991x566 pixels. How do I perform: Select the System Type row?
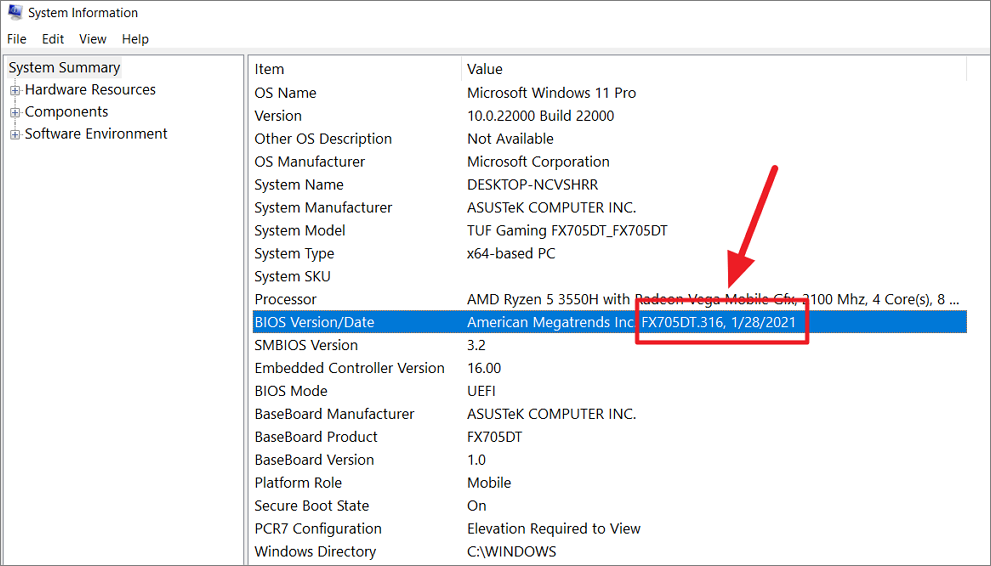point(609,253)
